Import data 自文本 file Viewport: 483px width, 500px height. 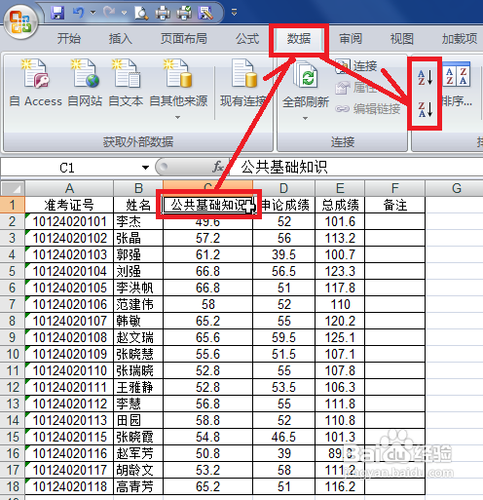pos(126,83)
